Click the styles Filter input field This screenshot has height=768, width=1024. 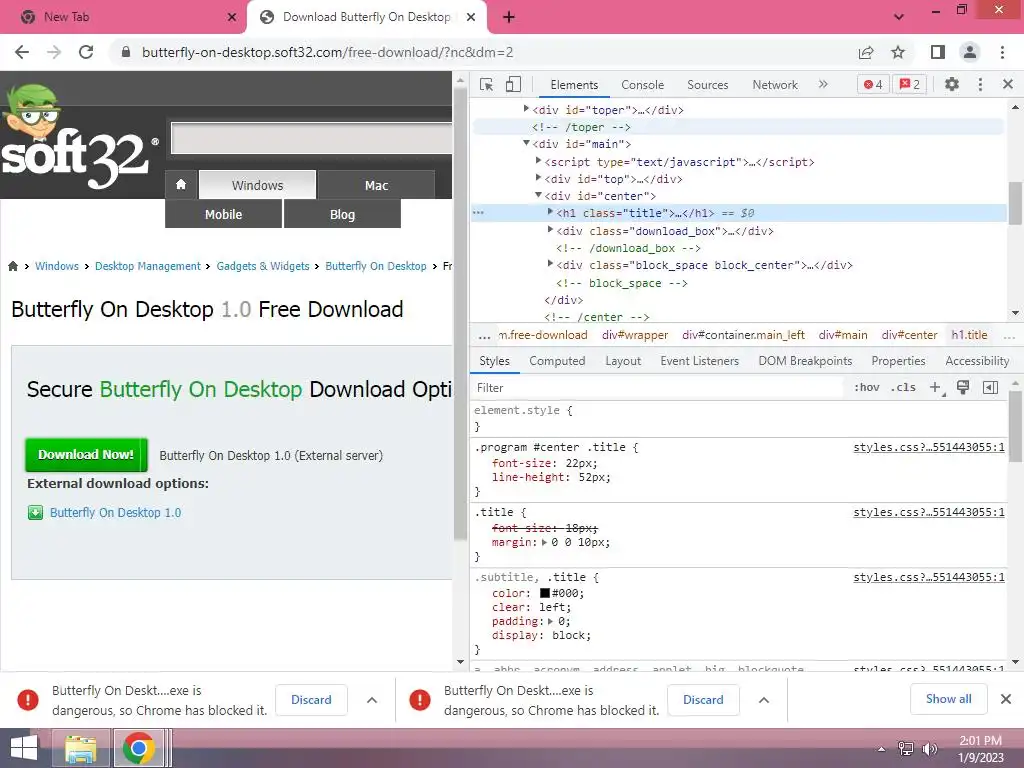[x=658, y=388]
